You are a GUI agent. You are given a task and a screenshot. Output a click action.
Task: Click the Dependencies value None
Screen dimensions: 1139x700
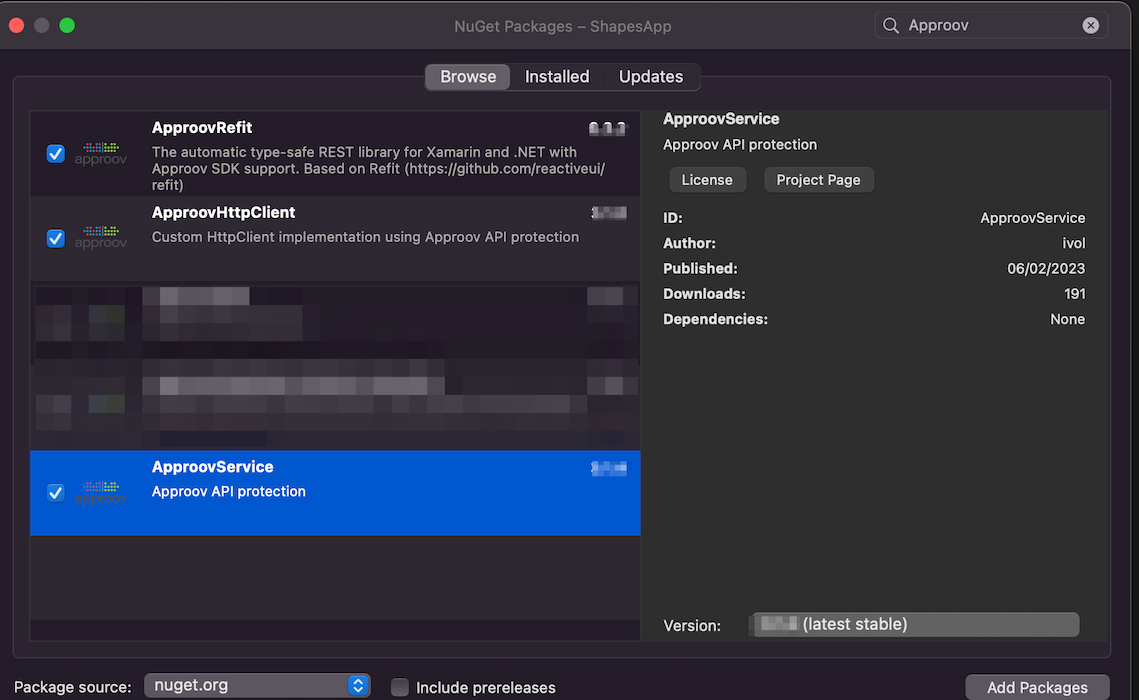point(1067,320)
